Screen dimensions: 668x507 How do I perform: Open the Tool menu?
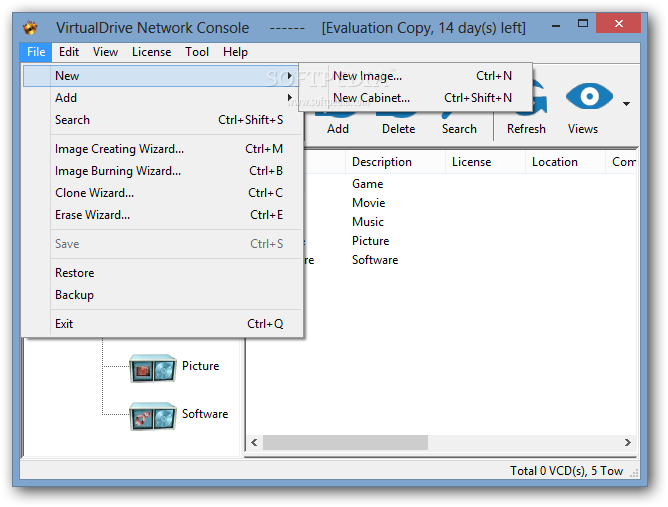[197, 52]
